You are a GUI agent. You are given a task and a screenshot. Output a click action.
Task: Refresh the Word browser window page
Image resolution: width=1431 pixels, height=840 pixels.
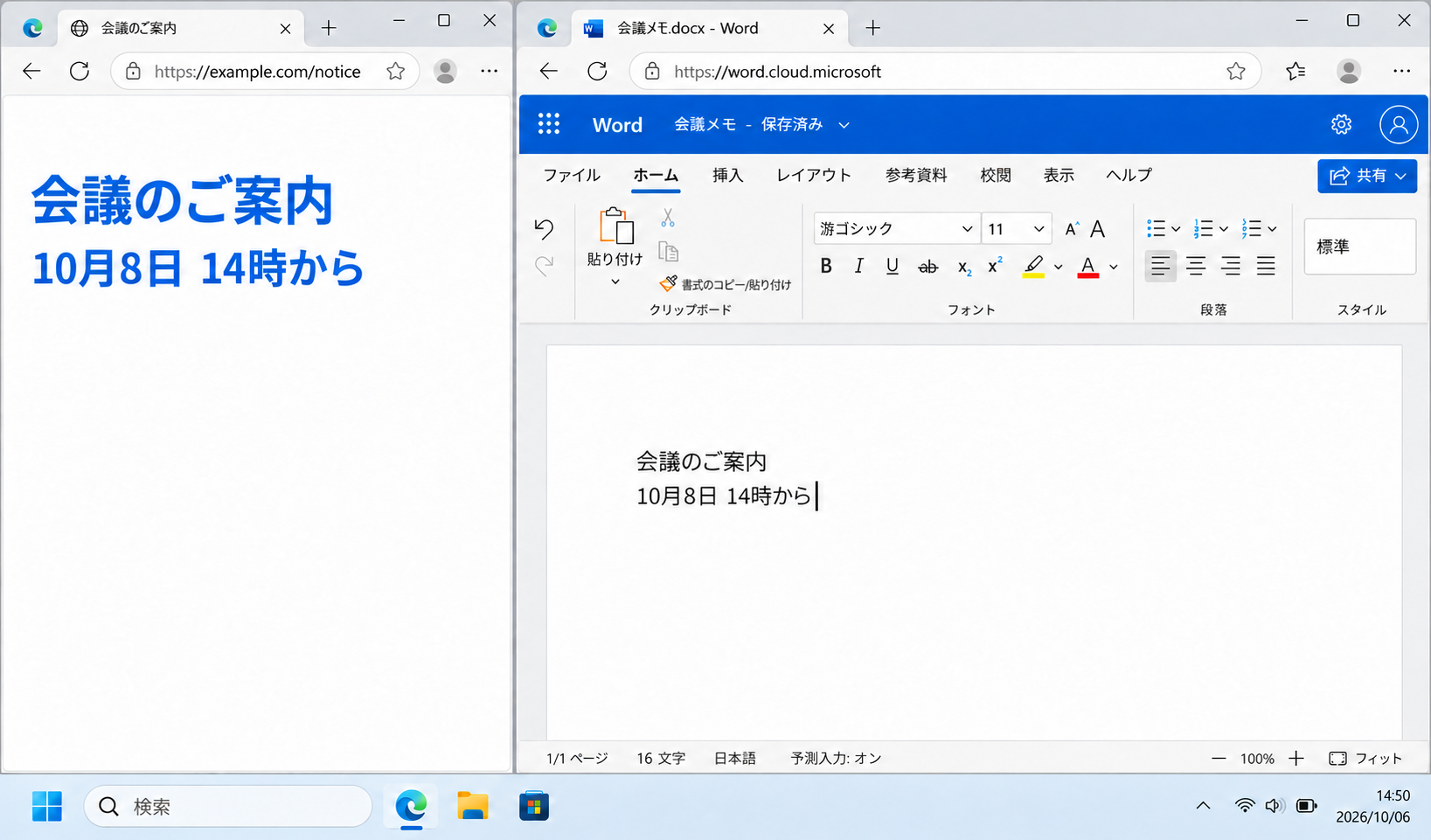tap(597, 72)
